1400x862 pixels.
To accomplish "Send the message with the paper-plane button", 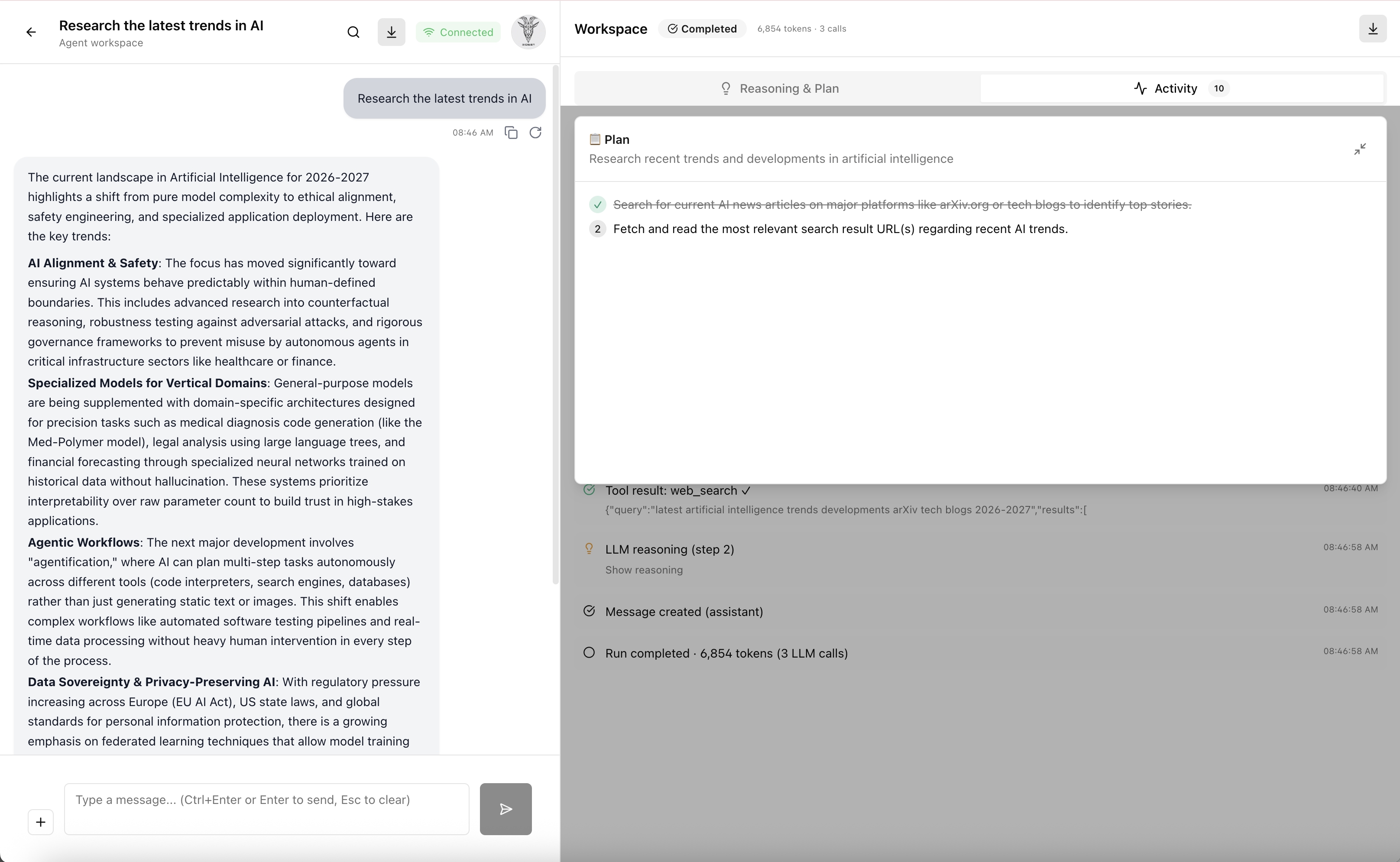I will point(506,809).
